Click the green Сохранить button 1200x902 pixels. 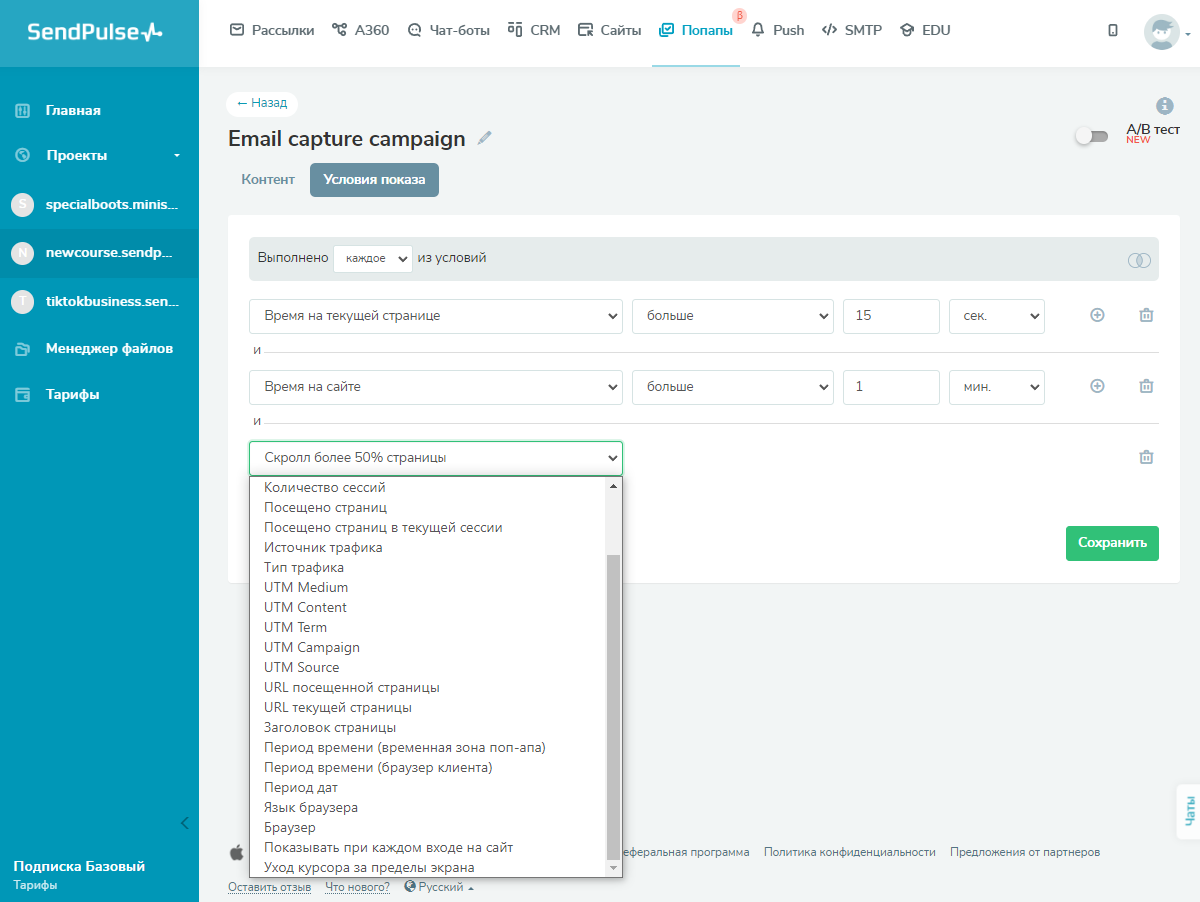point(1112,543)
